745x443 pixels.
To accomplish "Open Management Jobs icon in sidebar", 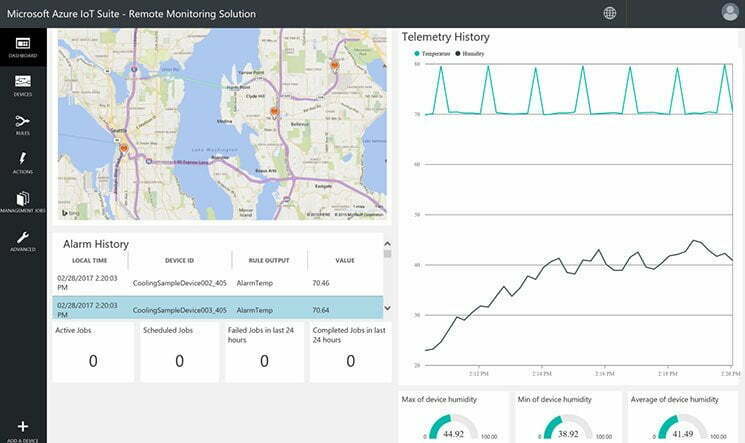I will click(23, 198).
